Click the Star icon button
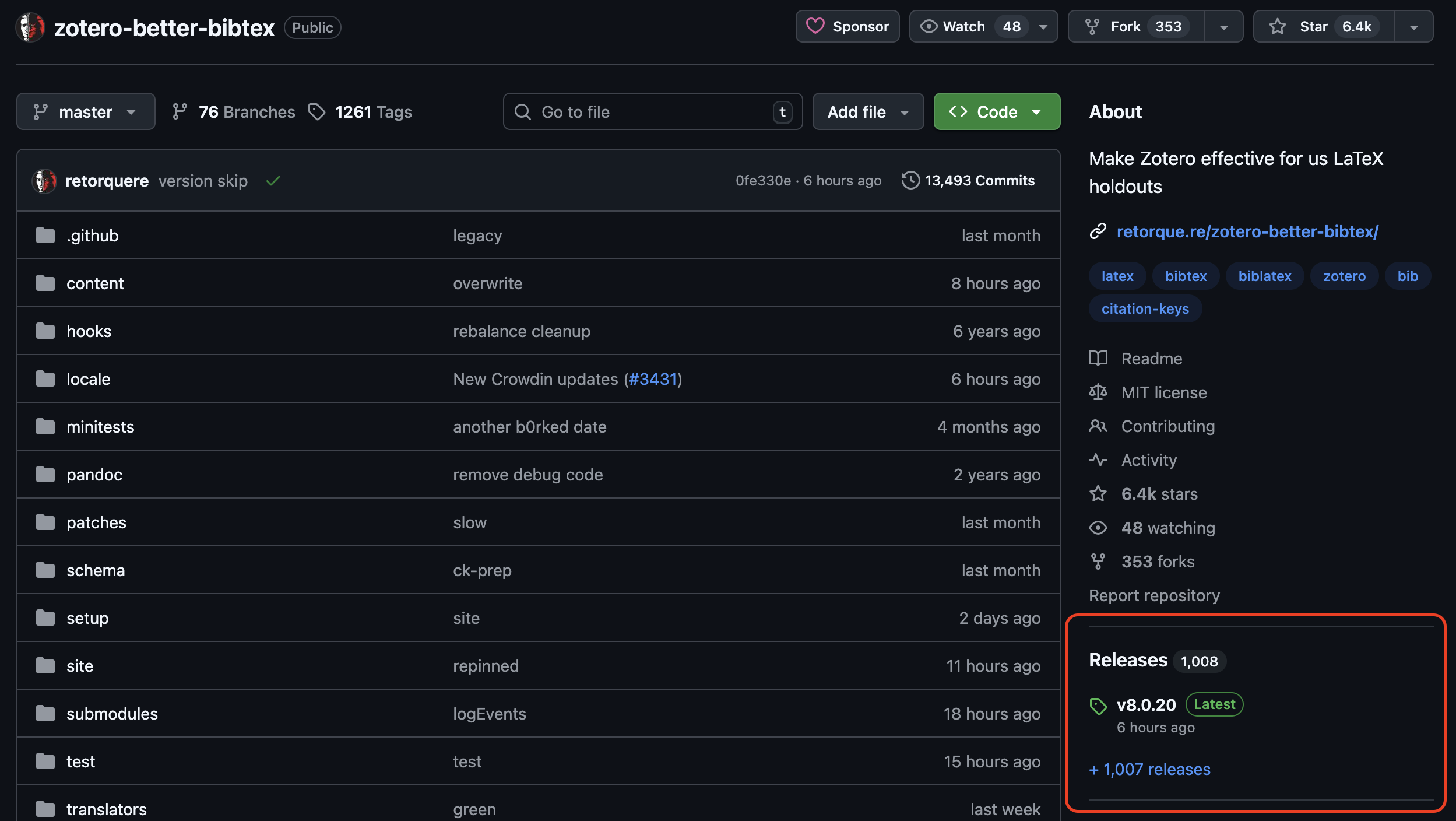This screenshot has height=821, width=1456. 1278,26
